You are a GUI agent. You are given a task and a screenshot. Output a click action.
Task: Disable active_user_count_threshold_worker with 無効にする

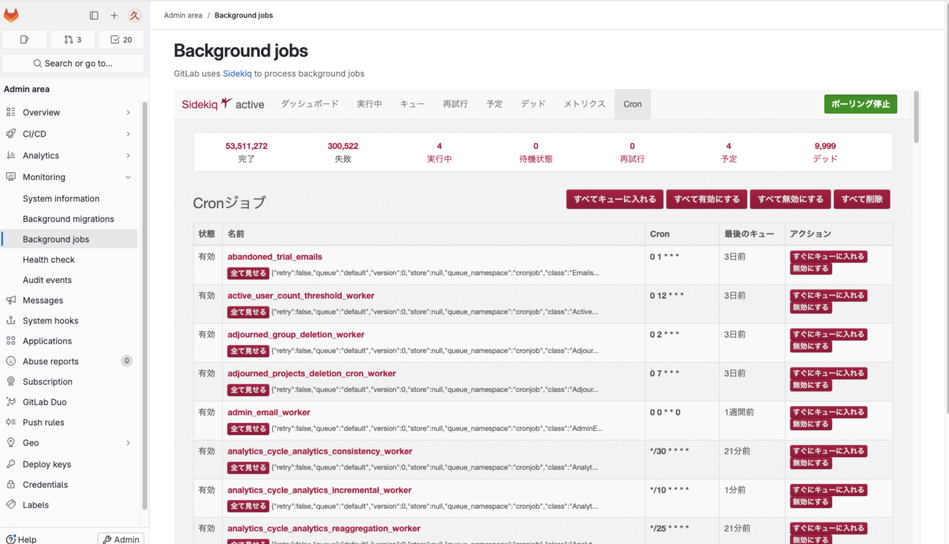click(810, 307)
